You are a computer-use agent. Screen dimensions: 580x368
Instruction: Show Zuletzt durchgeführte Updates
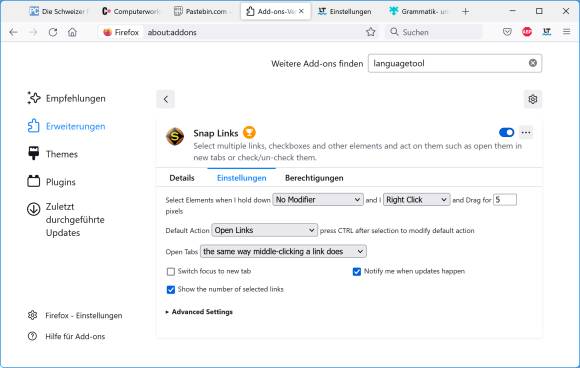[66, 219]
